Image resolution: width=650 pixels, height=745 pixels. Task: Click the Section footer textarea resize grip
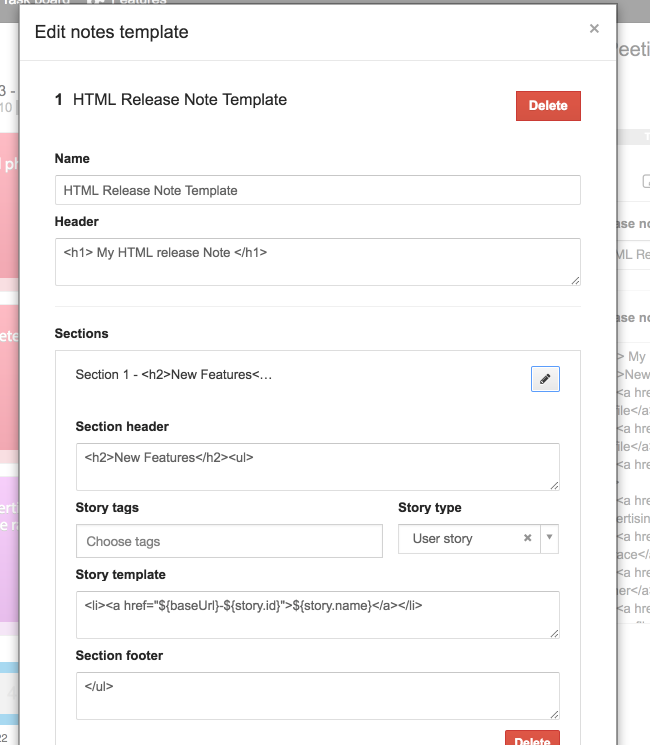click(554, 713)
